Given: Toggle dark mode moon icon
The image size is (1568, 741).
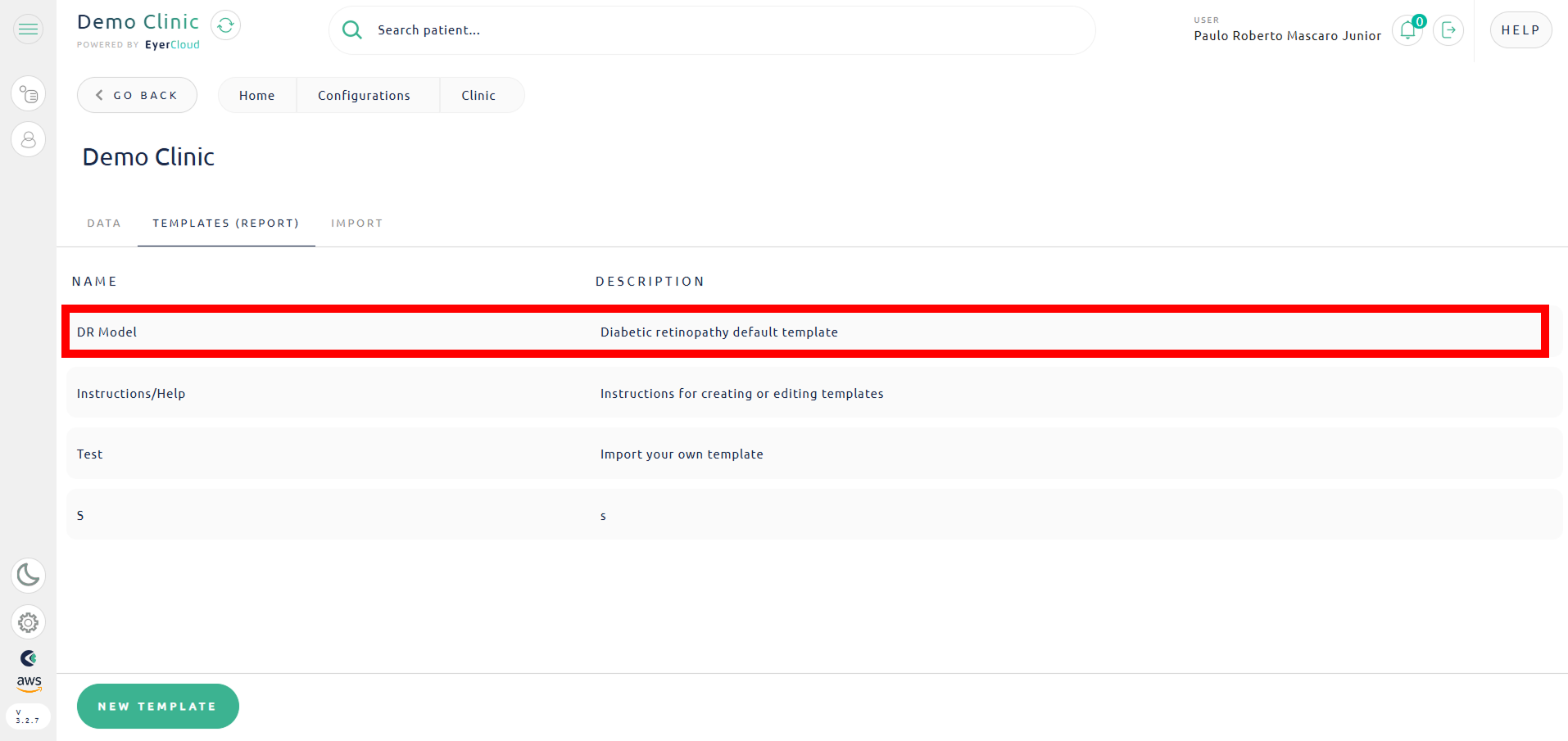Looking at the screenshot, I should point(28,575).
